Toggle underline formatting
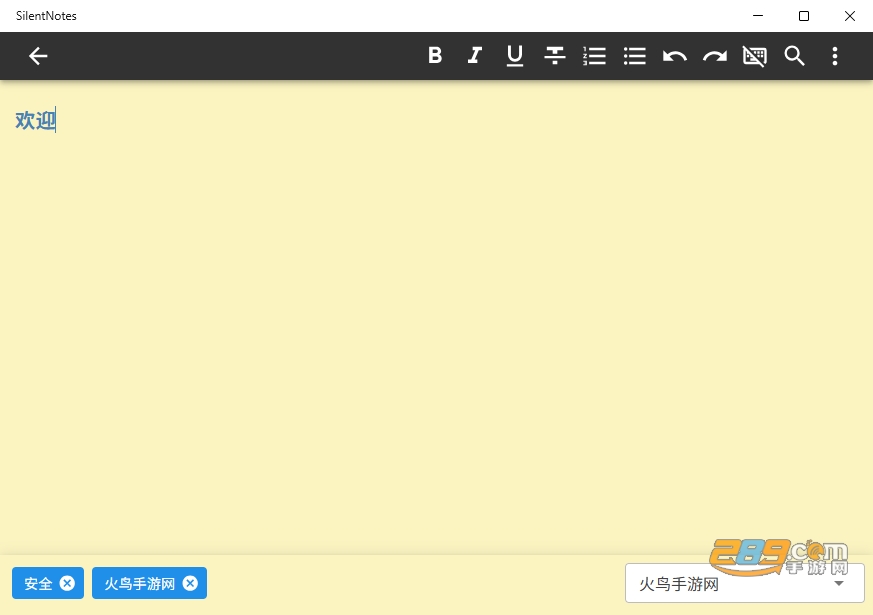 point(514,56)
